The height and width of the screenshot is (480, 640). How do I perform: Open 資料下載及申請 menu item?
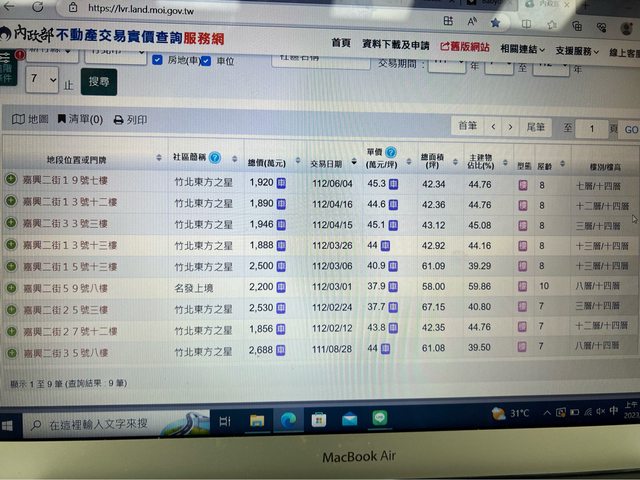395,45
